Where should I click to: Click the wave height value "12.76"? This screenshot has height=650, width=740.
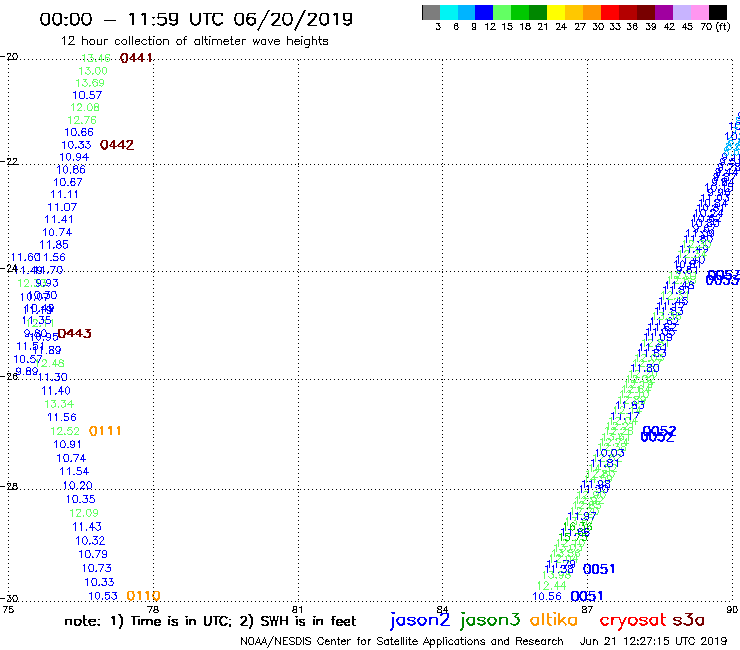coord(82,120)
